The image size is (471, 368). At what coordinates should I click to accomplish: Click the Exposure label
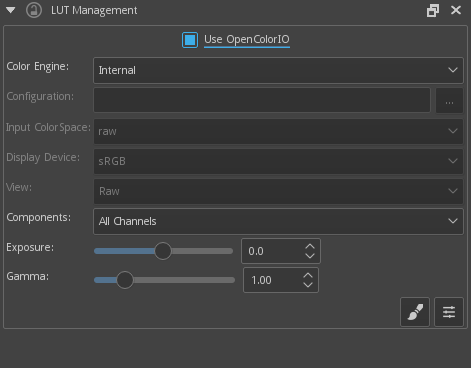[30, 247]
